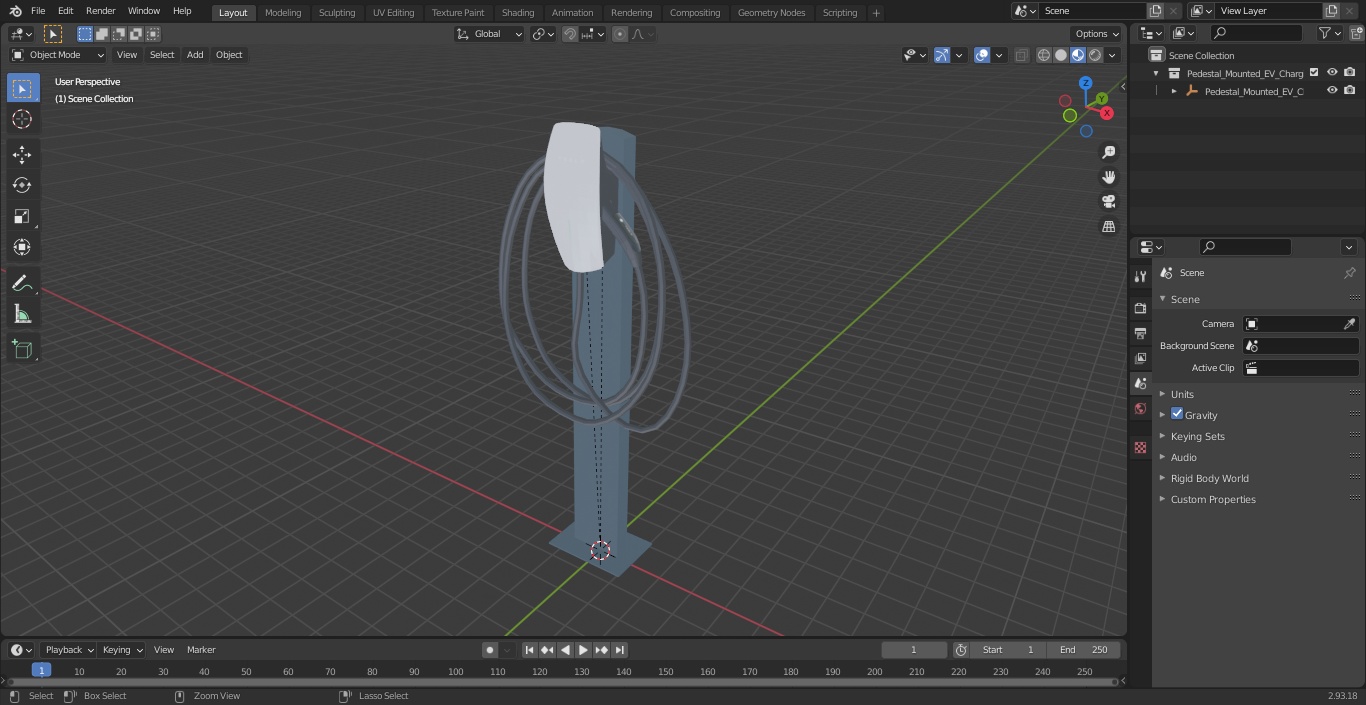1366x705 pixels.
Task: Open the World properties tab
Action: pyautogui.click(x=1140, y=409)
